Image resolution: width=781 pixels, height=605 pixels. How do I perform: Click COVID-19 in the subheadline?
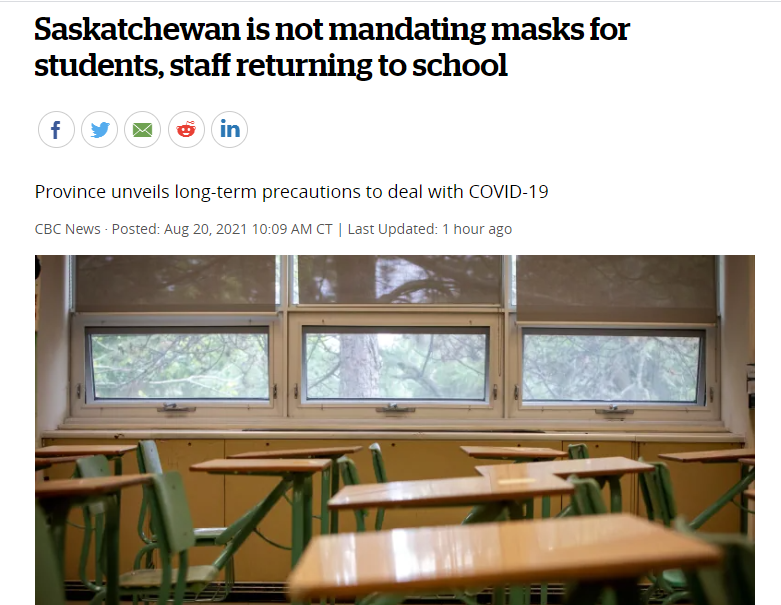[x=508, y=192]
